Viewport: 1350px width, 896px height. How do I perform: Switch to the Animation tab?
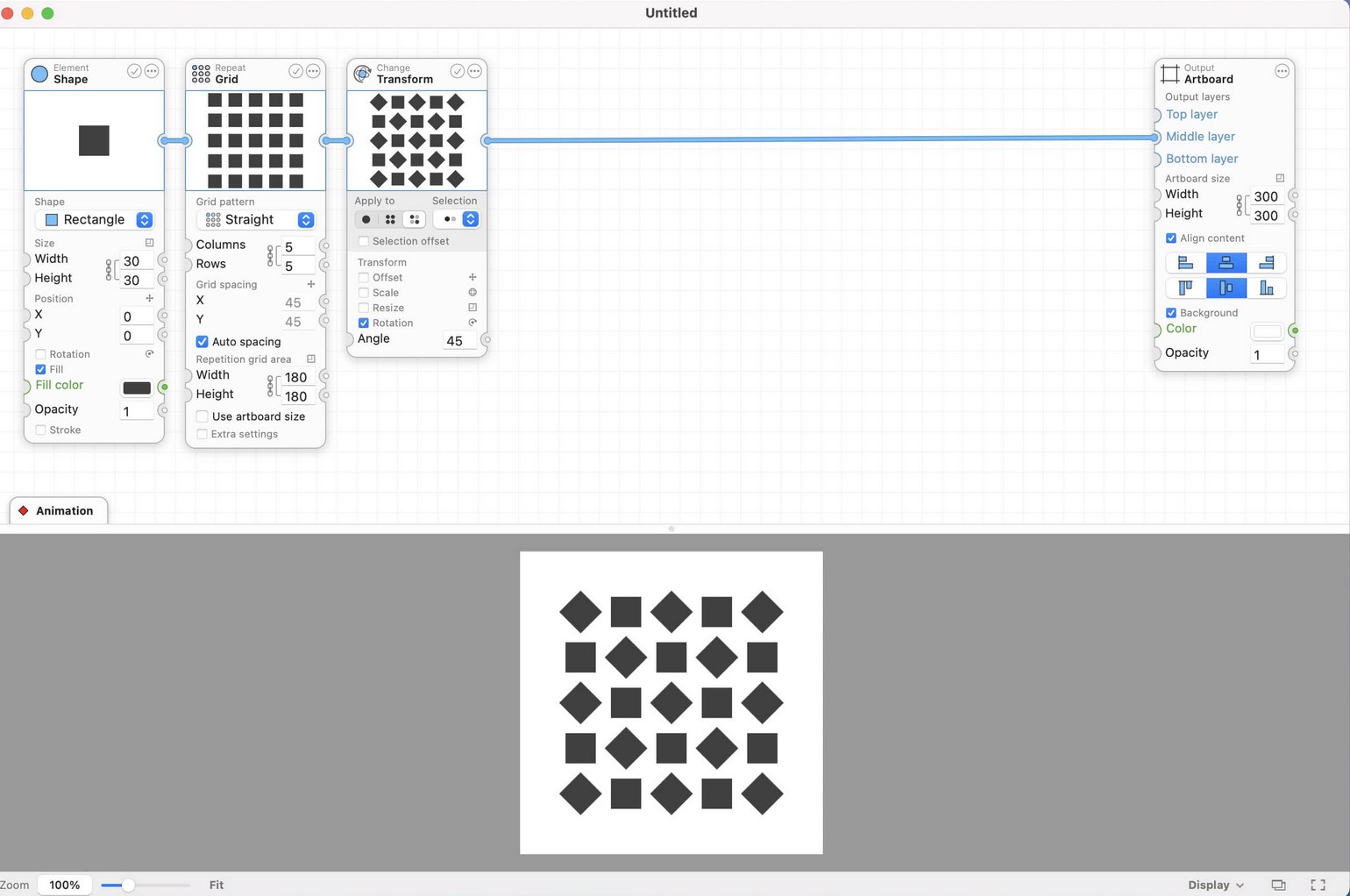click(x=58, y=510)
